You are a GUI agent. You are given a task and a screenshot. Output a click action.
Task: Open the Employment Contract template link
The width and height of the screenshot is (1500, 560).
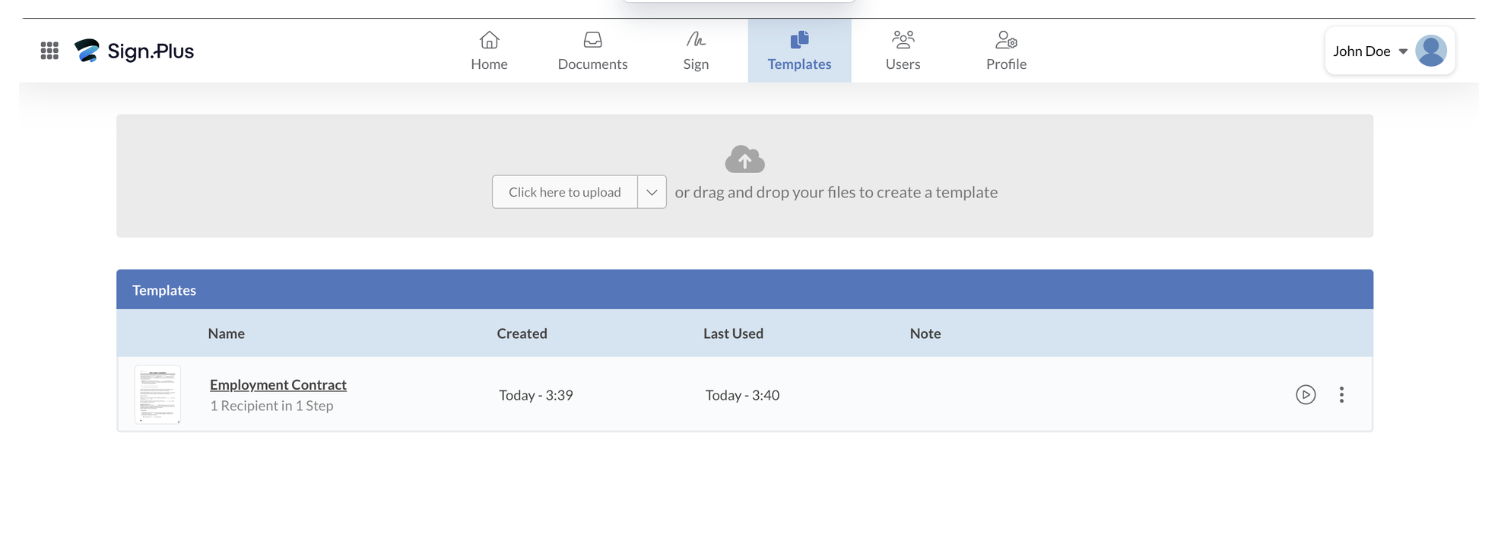[x=278, y=385]
